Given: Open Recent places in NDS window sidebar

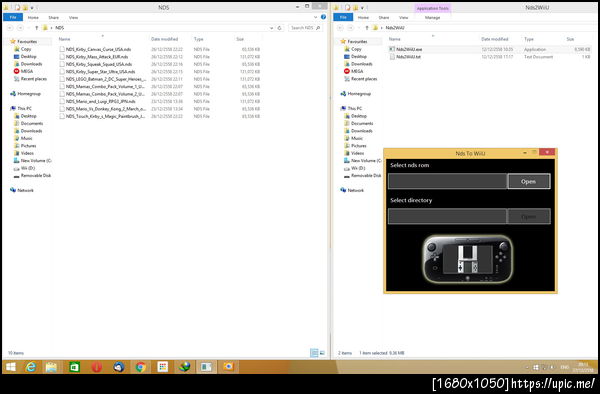Looking at the screenshot, I should point(30,79).
